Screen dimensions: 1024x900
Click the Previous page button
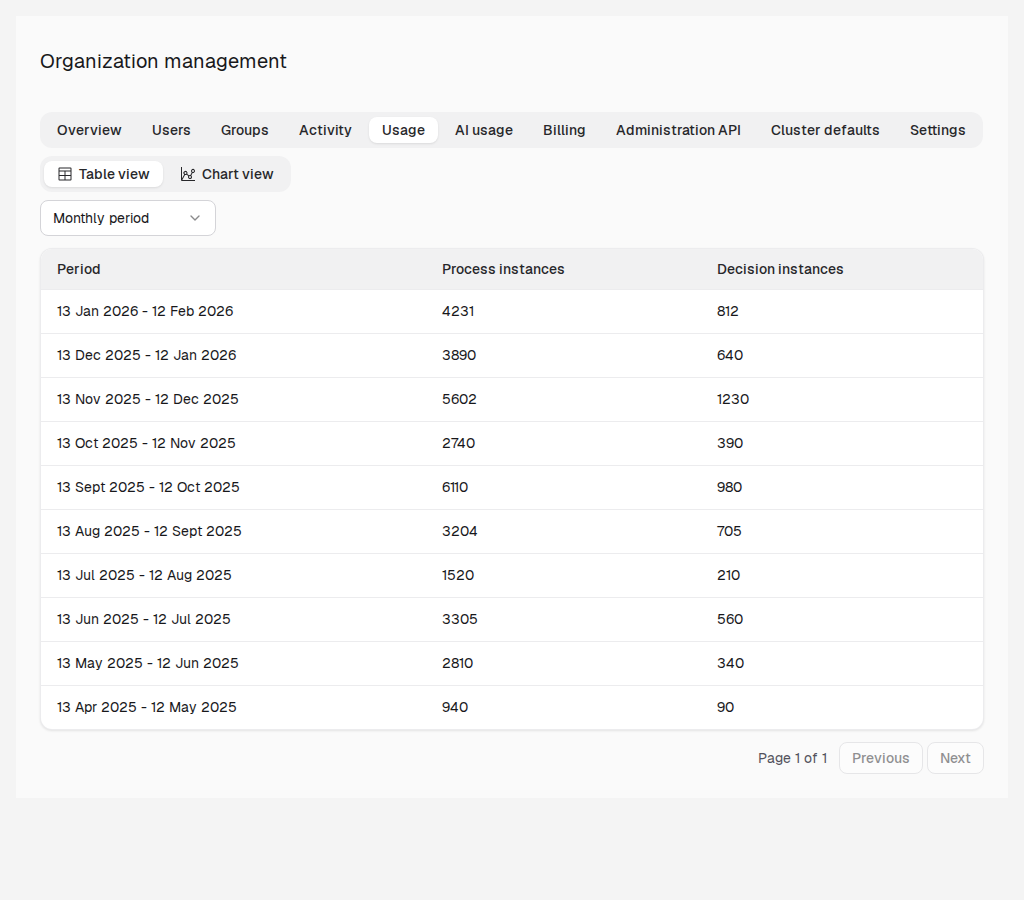pyautogui.click(x=880, y=758)
